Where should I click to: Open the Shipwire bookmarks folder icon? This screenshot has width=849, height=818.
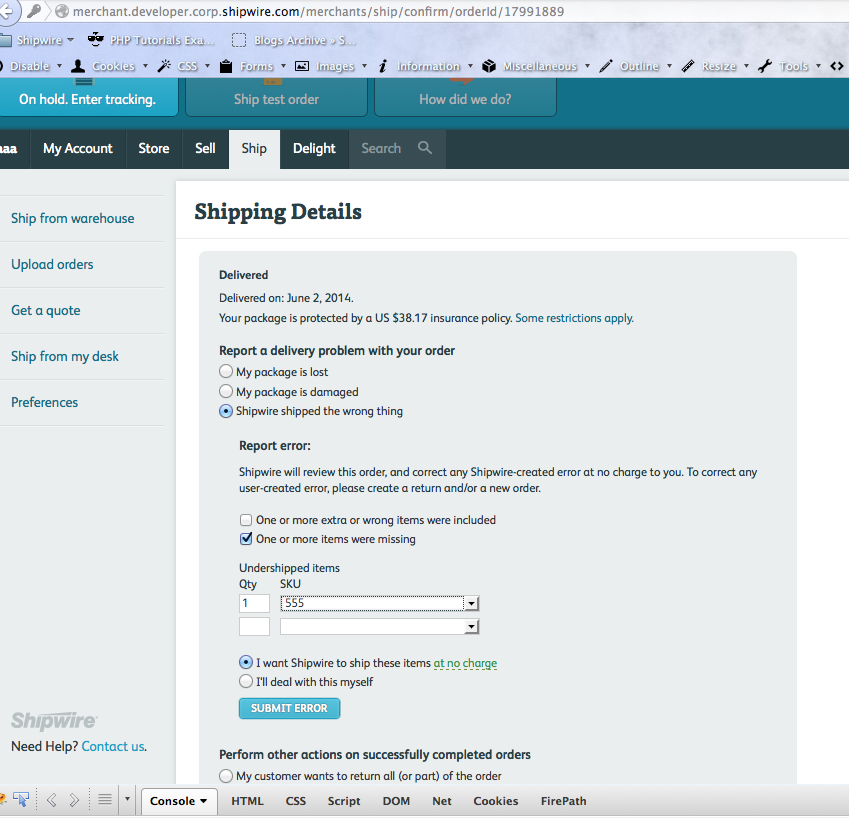pyautogui.click(x=5, y=40)
